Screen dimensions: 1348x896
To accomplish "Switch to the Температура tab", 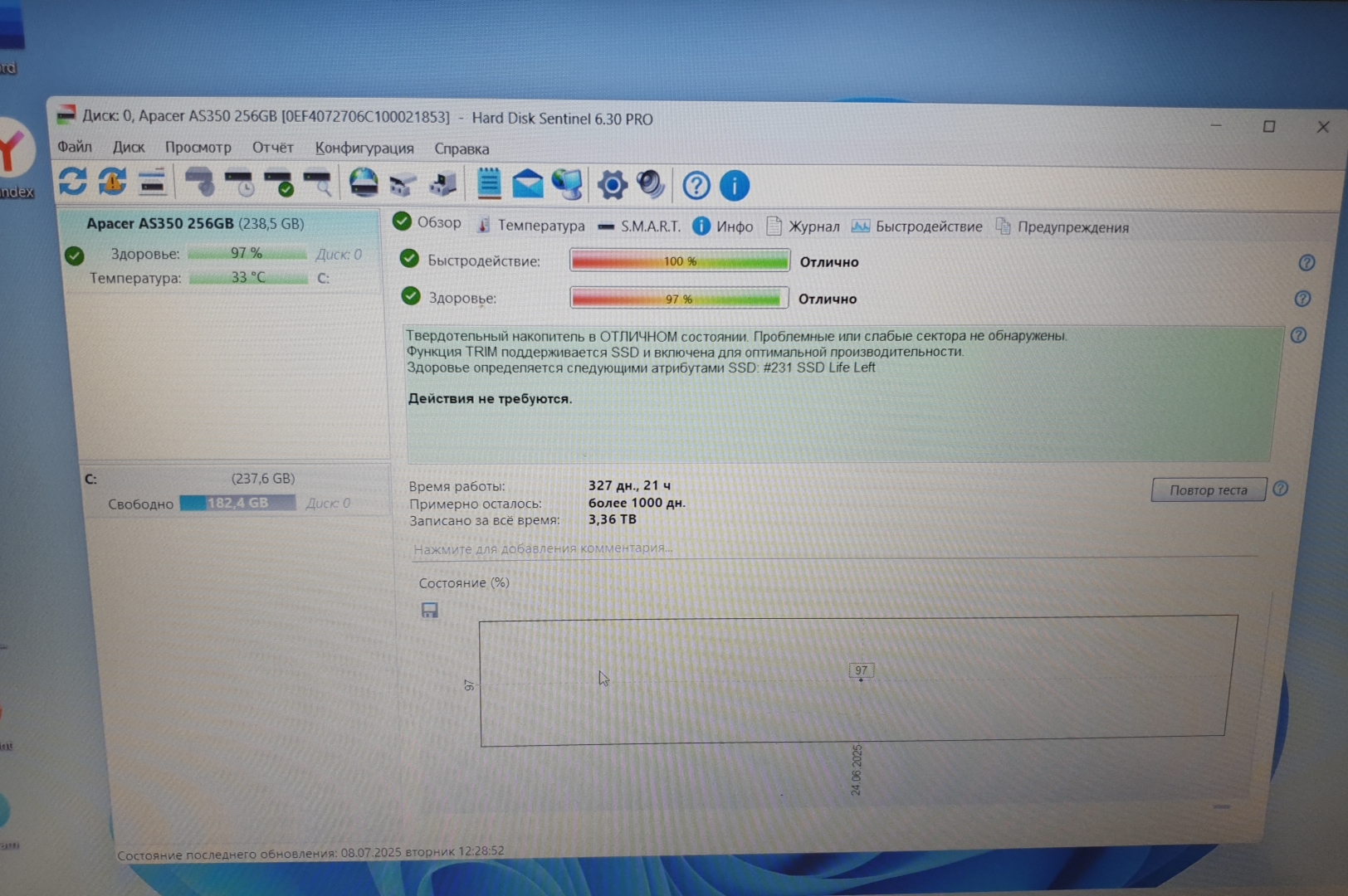I will tap(531, 226).
